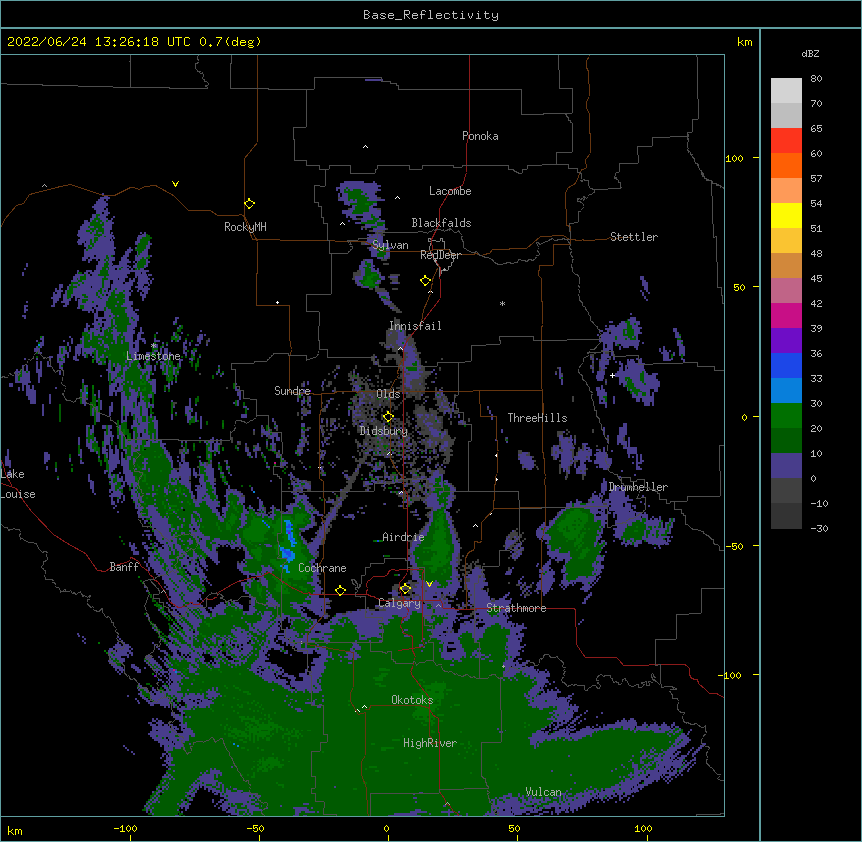Image resolution: width=862 pixels, height=842 pixels.
Task: Click the 100 tick on the horizontal axis
Action: (x=643, y=828)
